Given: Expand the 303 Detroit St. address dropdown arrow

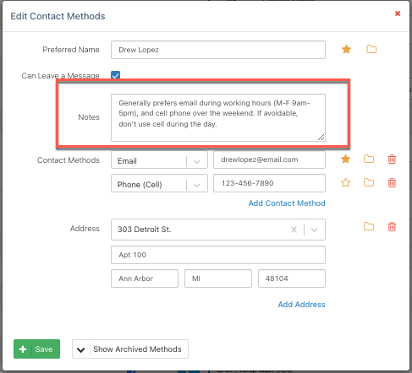Looking at the screenshot, I should coord(314,230).
